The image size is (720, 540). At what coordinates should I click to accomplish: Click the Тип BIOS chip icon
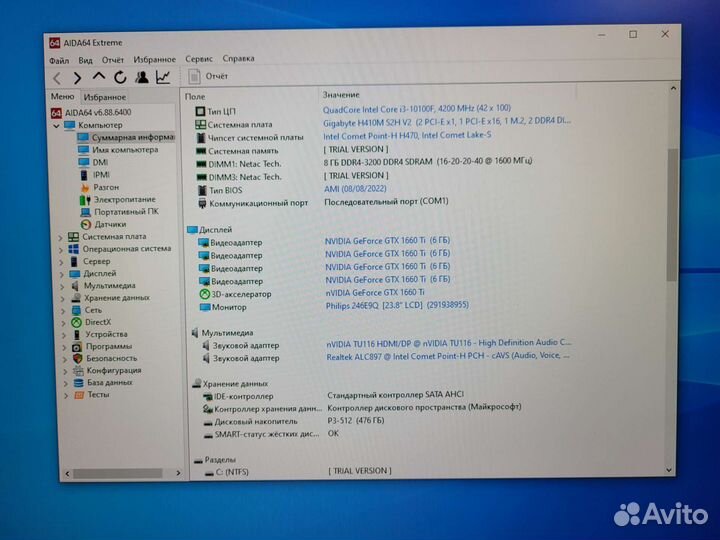[202, 190]
